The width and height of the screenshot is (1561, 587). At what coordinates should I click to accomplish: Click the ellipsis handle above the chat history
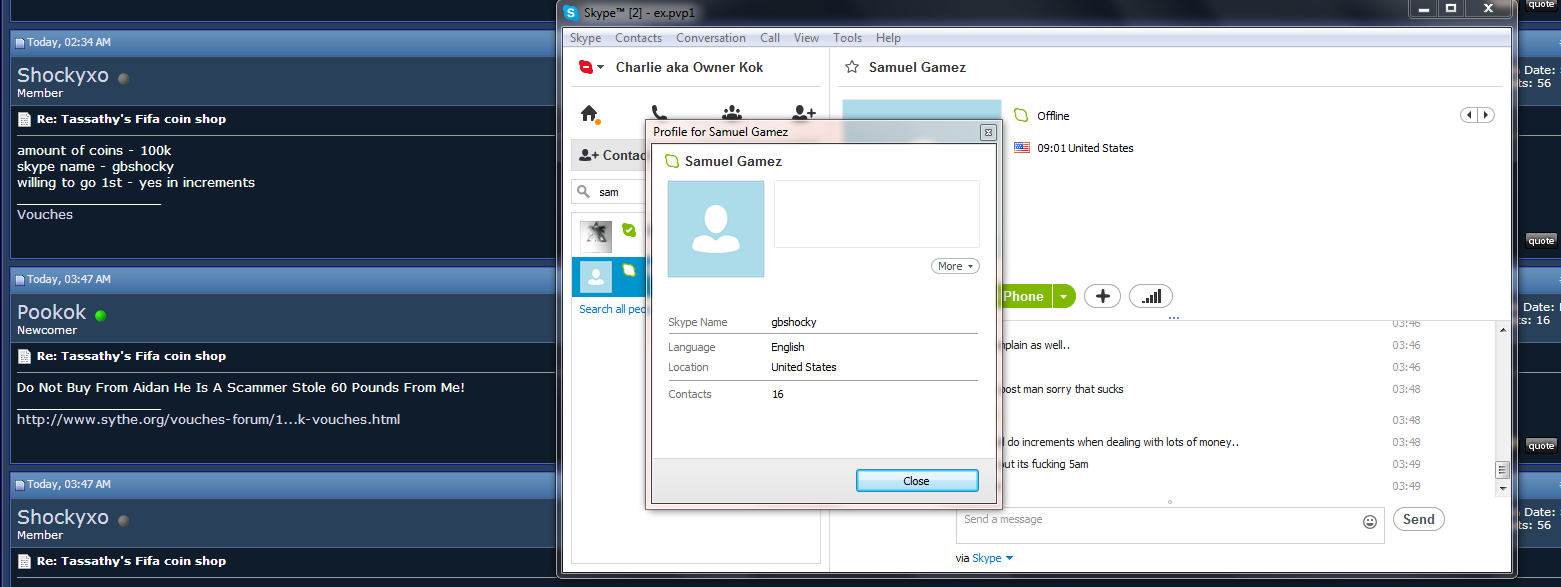pos(1174,318)
